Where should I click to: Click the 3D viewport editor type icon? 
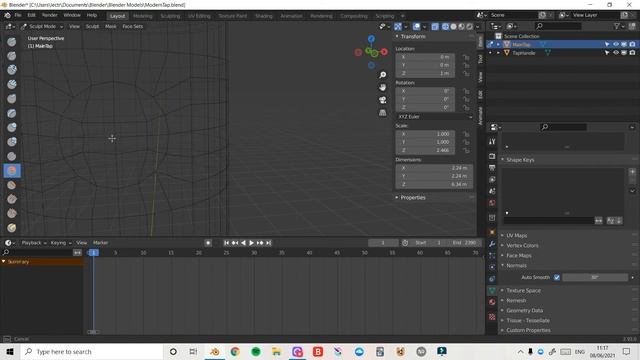click(x=9, y=27)
